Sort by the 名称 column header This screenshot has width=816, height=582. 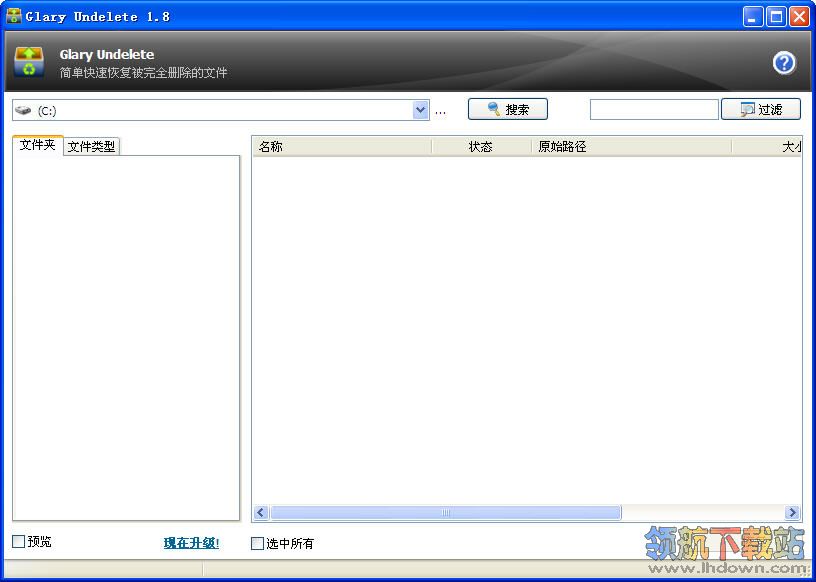pyautogui.click(x=342, y=147)
